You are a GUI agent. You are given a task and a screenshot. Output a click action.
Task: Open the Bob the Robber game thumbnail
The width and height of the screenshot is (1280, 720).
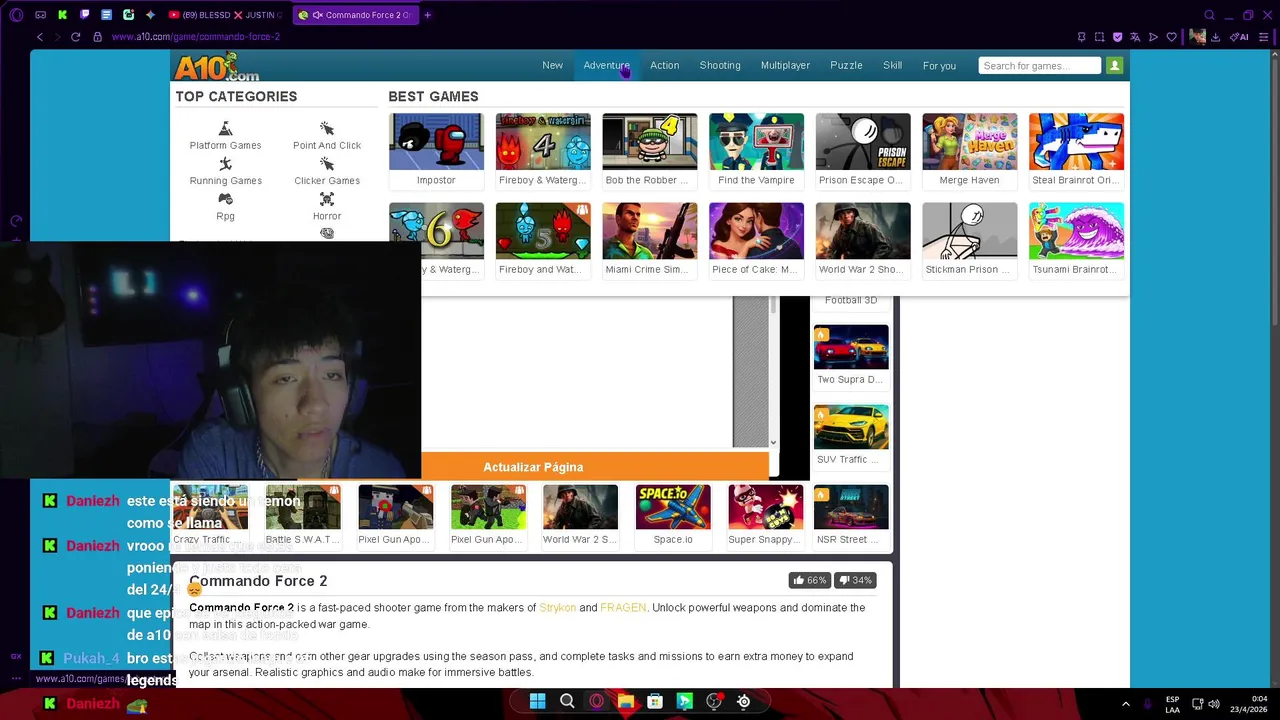click(x=649, y=142)
